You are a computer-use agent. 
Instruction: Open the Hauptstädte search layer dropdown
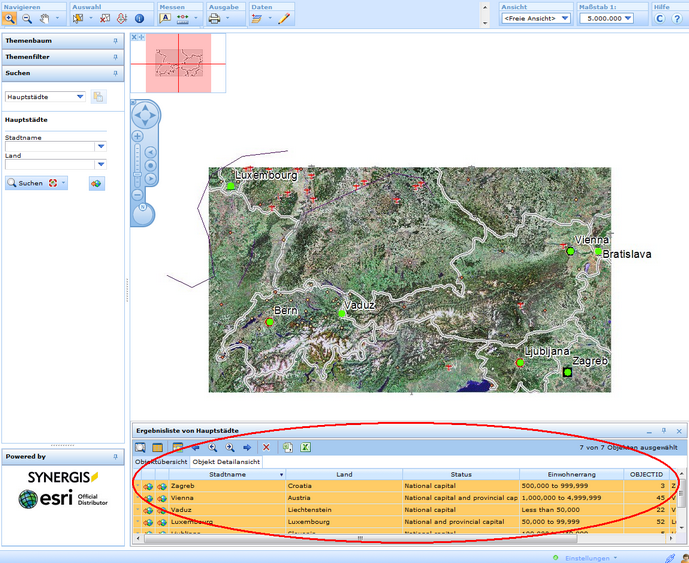click(x=80, y=97)
